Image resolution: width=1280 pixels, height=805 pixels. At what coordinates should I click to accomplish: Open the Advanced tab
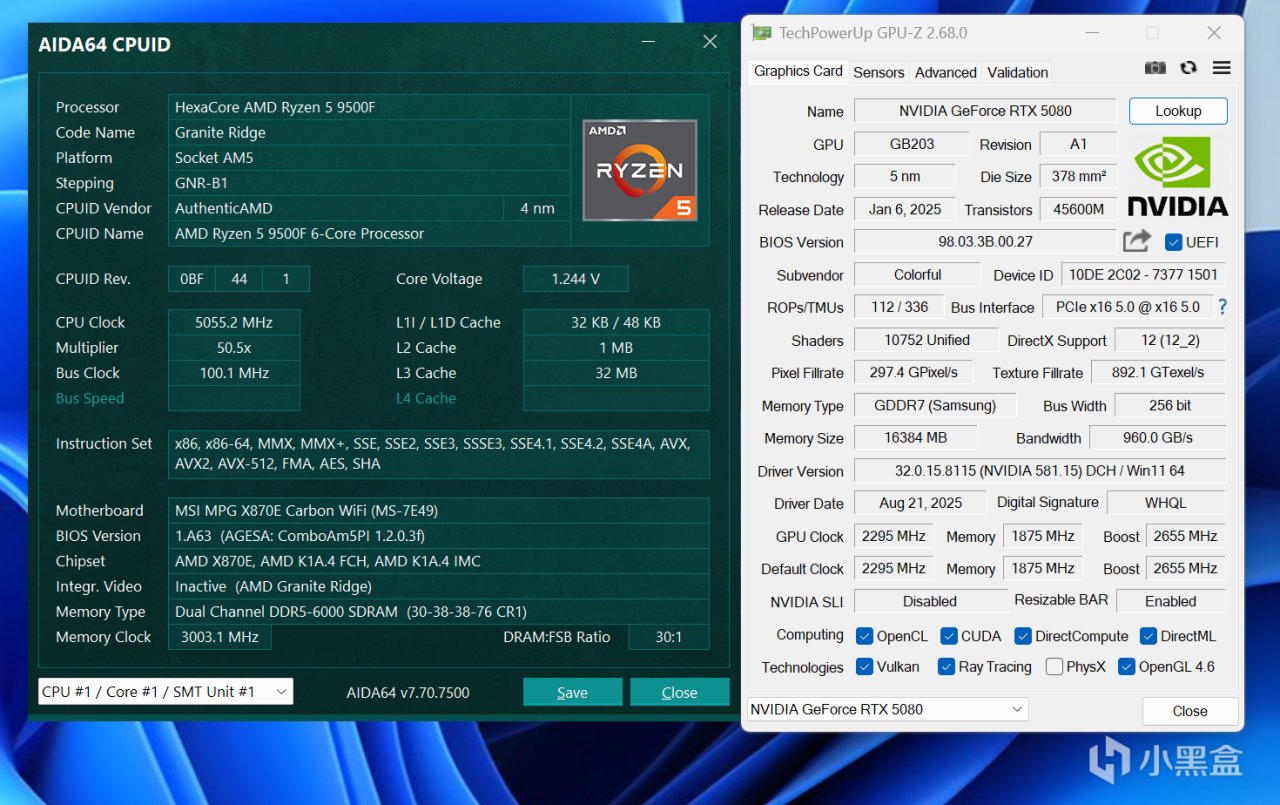pos(946,72)
